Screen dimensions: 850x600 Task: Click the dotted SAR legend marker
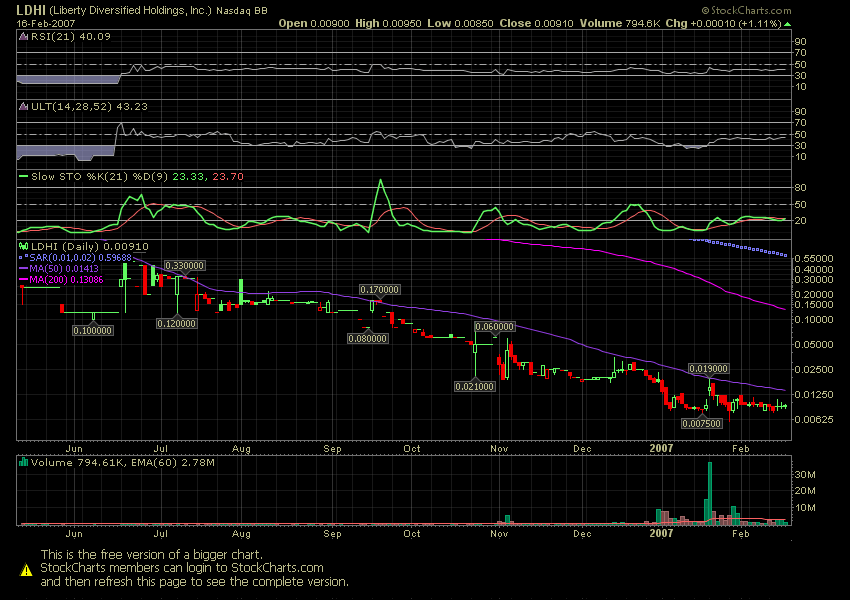pos(23,258)
